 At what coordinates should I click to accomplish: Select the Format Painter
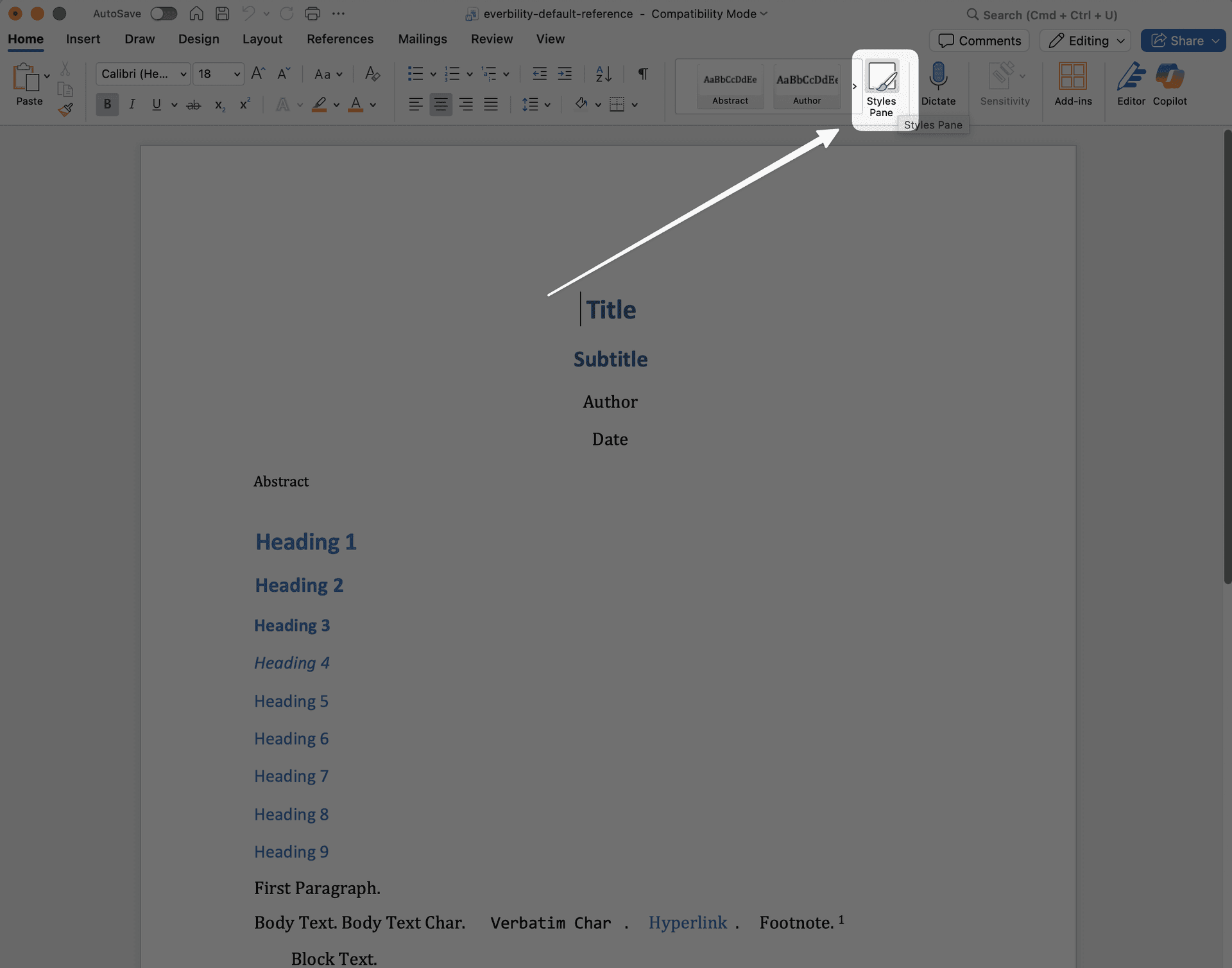tap(65, 109)
